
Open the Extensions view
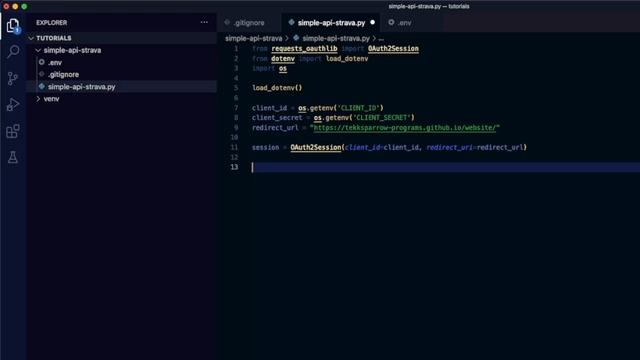pyautogui.click(x=13, y=131)
